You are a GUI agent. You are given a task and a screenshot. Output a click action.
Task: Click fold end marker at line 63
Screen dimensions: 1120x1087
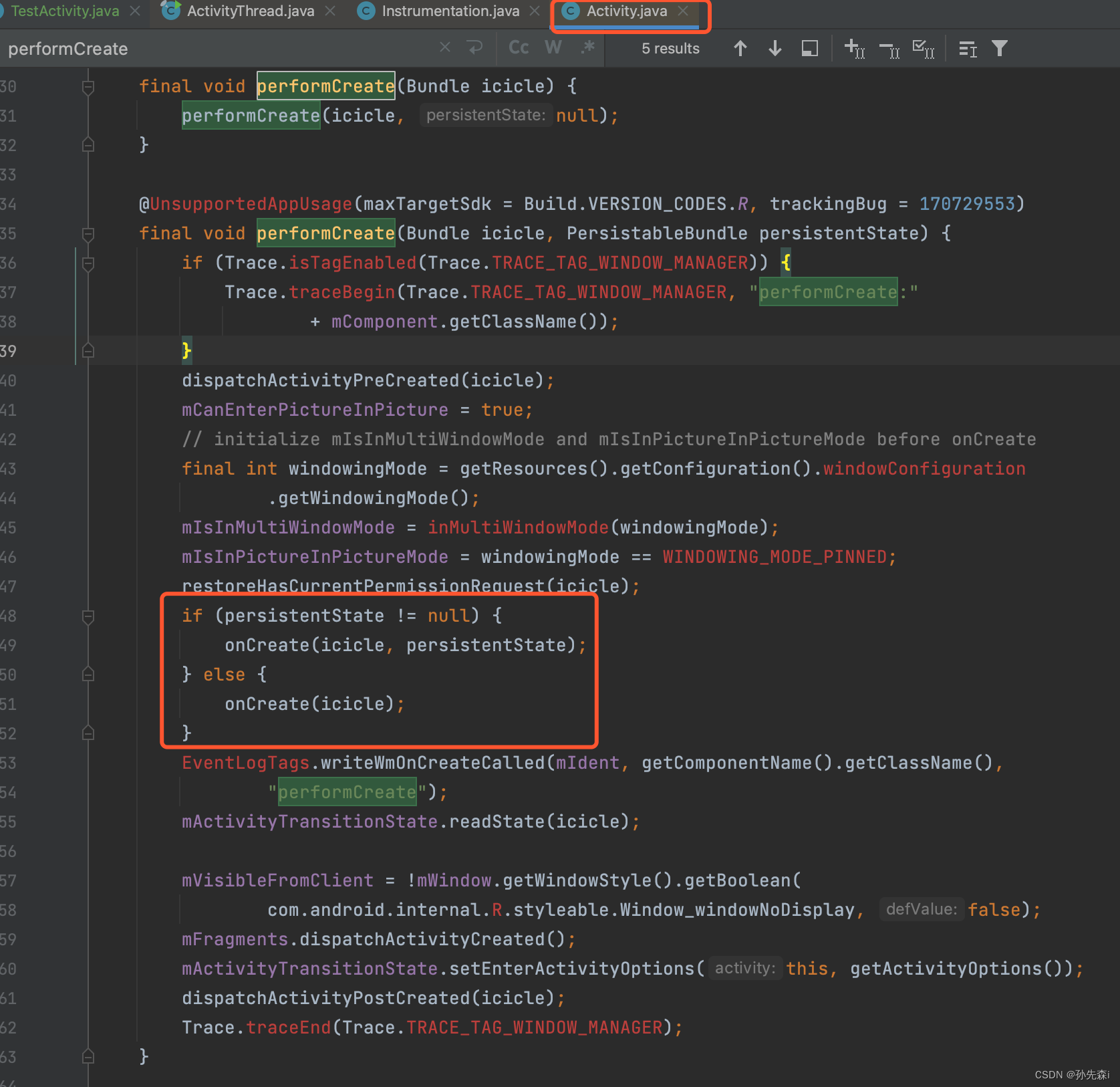coord(88,1057)
